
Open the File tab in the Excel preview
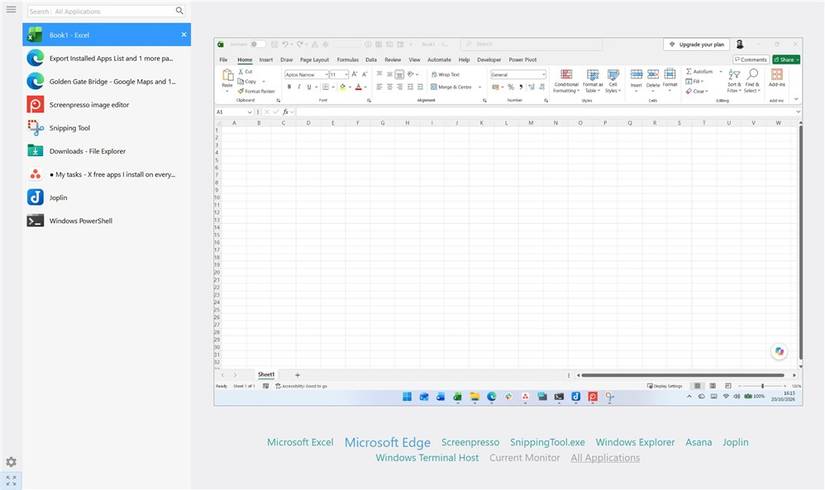(224, 59)
